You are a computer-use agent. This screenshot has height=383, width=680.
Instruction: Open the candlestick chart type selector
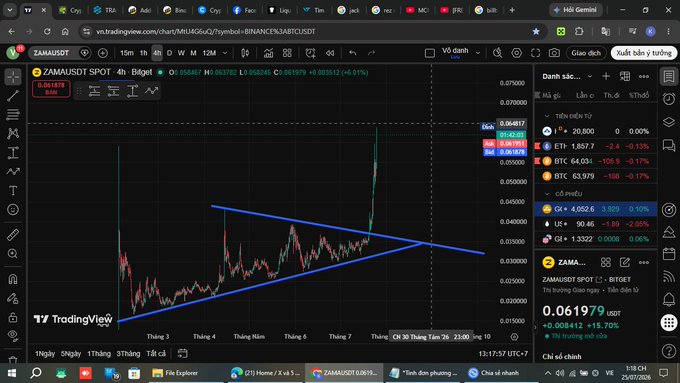coord(245,53)
